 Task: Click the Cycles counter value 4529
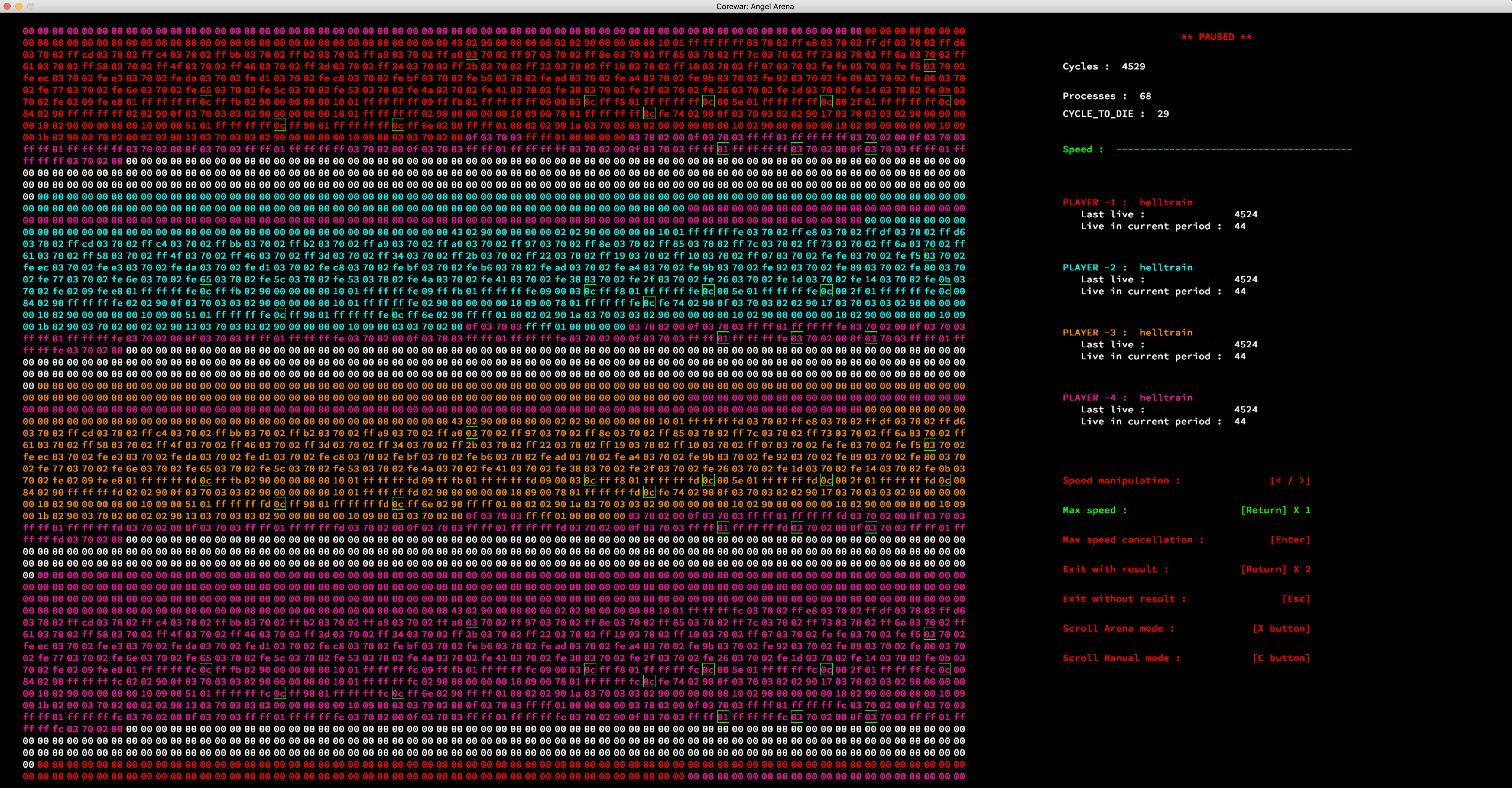click(1133, 66)
